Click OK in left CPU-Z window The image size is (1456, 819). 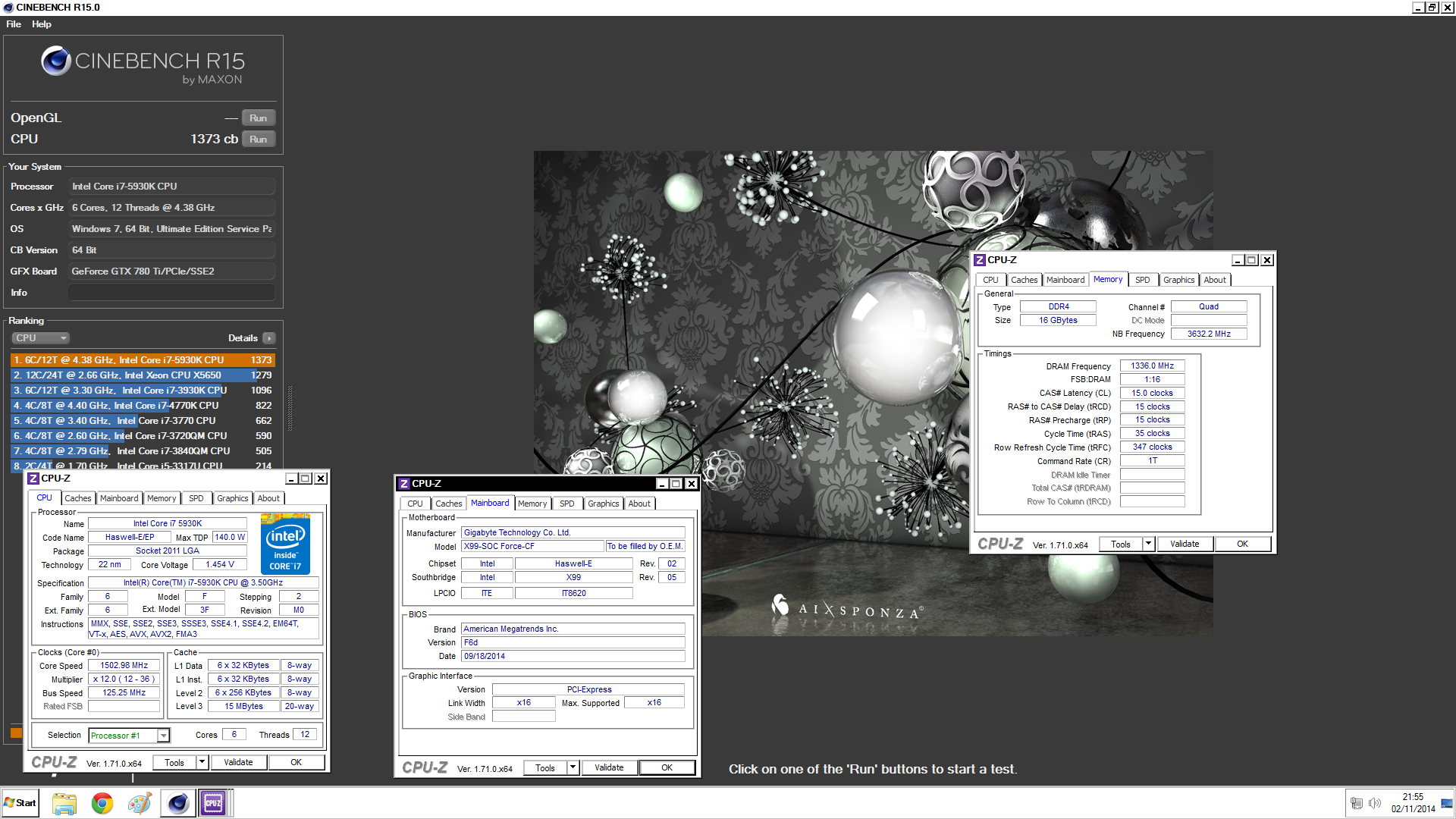(x=297, y=763)
